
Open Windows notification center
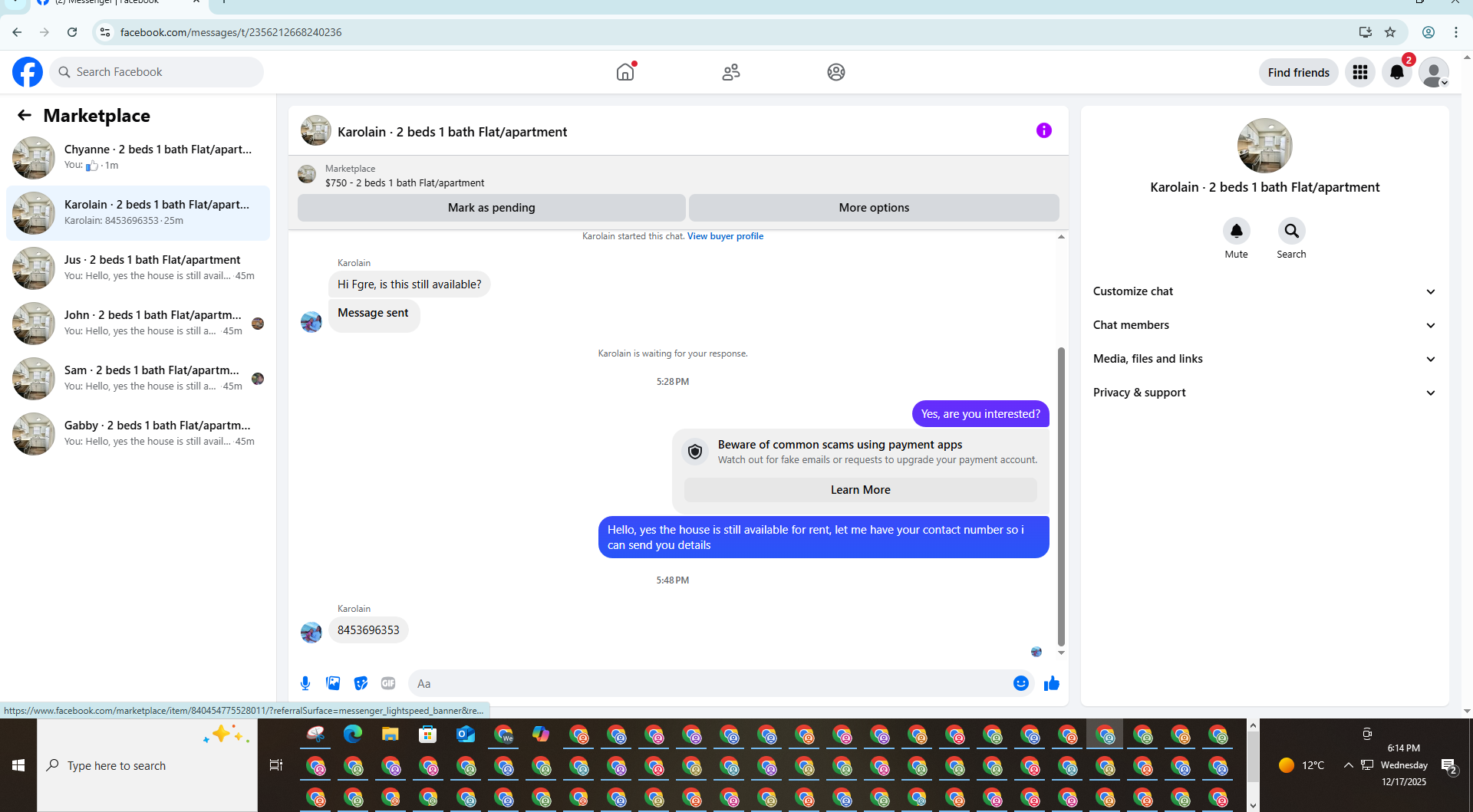[1448, 765]
